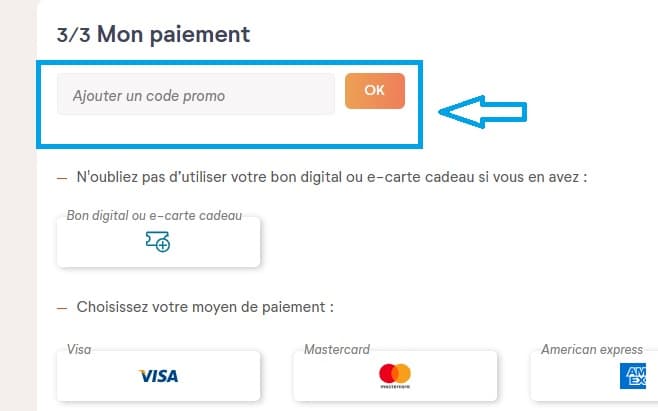The image size is (658, 411).
Task: Click the "Bon digital ou e-carte cadeau" label
Action: [x=154, y=215]
